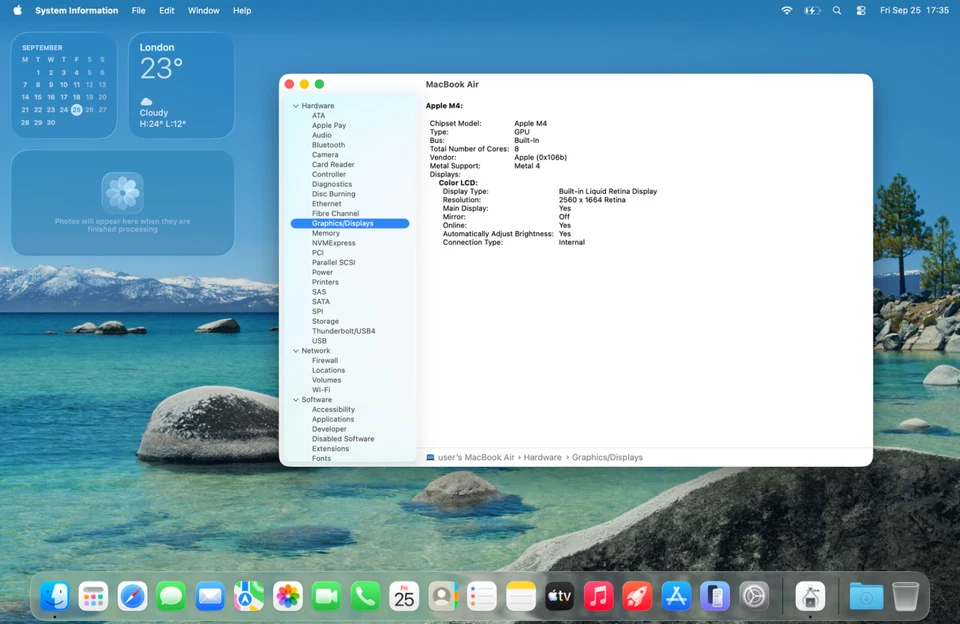The height and width of the screenshot is (624, 960).
Task: Click Hardware in the path bar
Action: [x=542, y=457]
